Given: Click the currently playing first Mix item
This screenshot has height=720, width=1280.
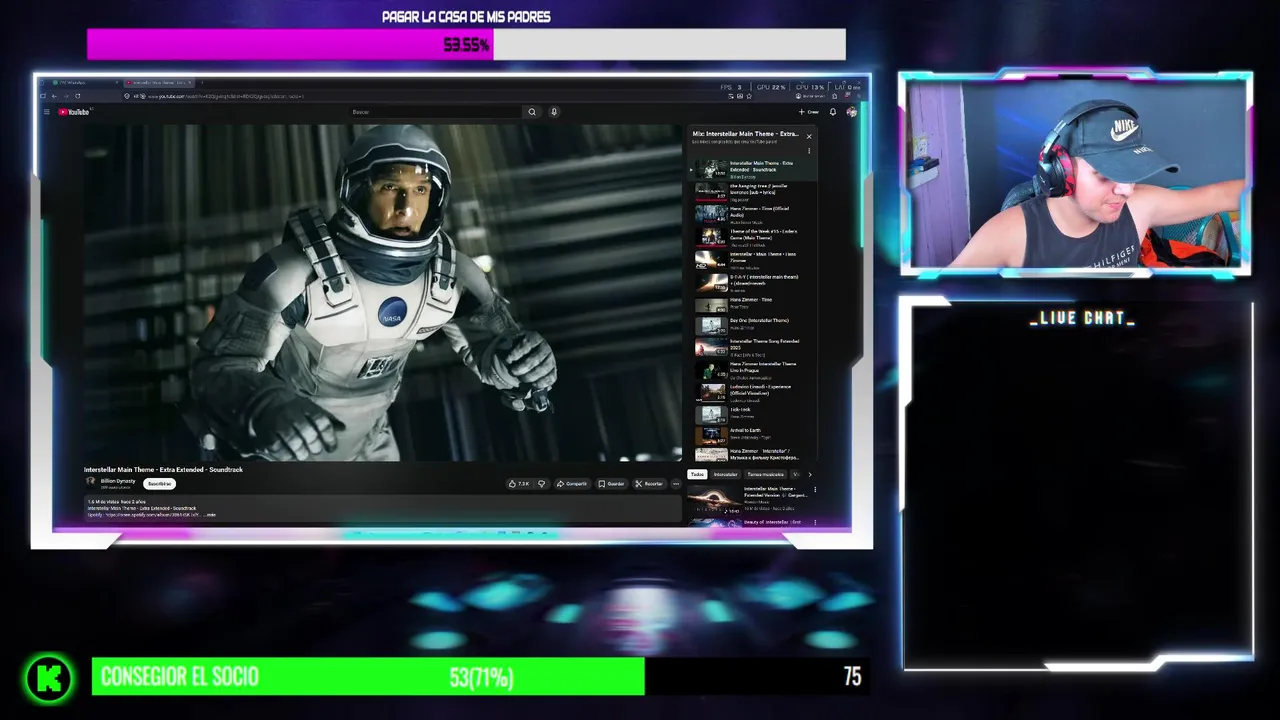Looking at the screenshot, I should 754,169.
